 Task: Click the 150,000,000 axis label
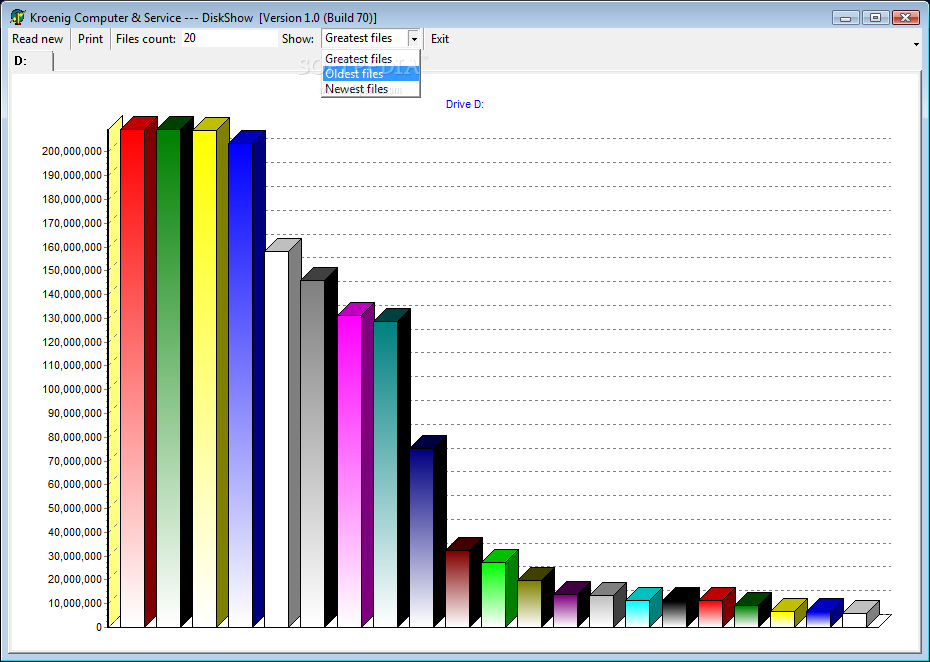(x=72, y=270)
